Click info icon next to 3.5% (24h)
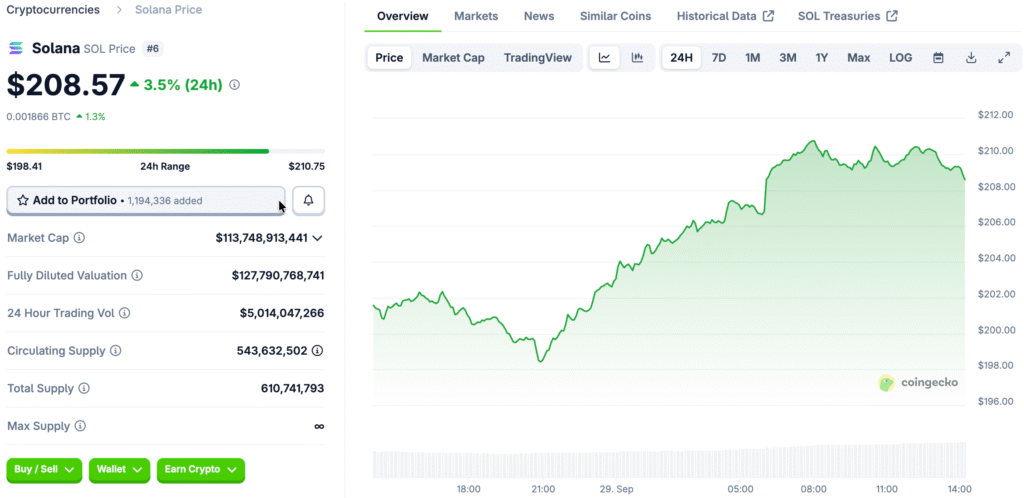This screenshot has height=498, width=1024. pyautogui.click(x=234, y=85)
